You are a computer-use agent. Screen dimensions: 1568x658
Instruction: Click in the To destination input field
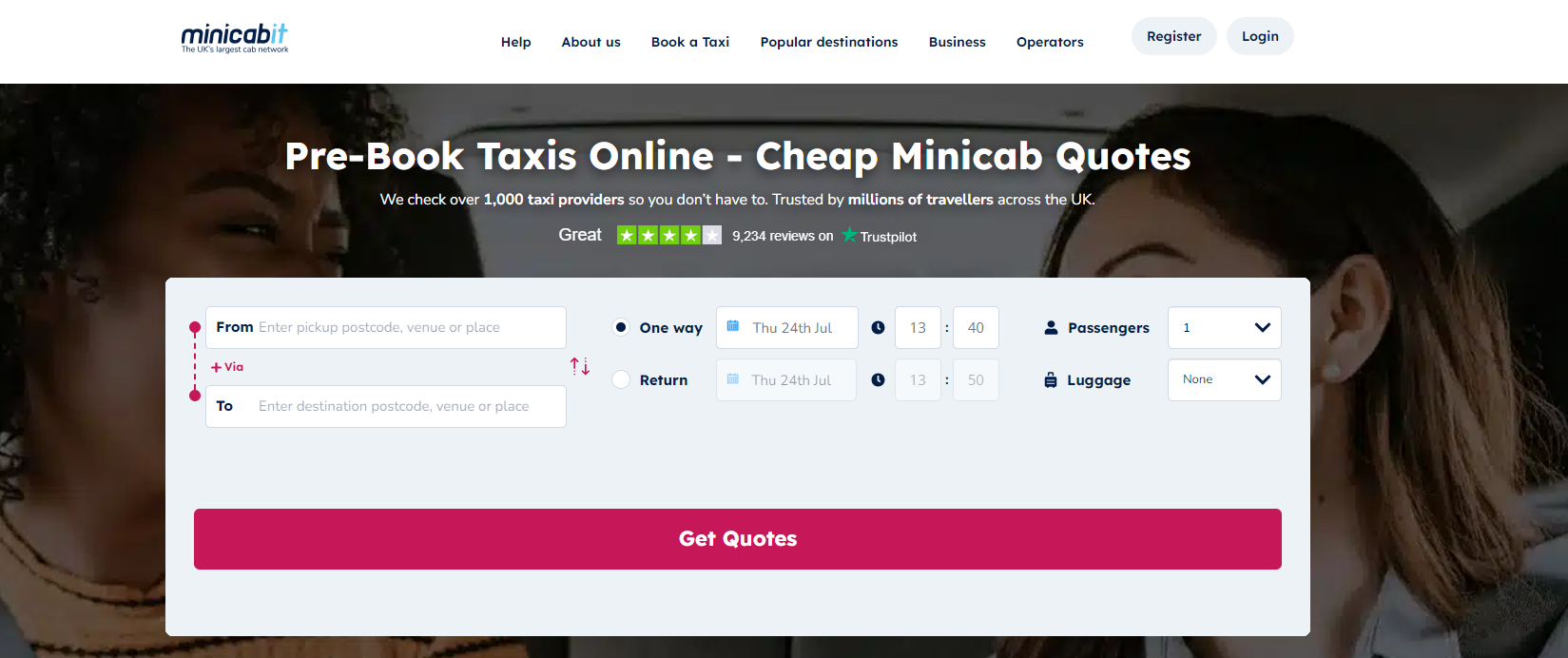click(x=386, y=406)
